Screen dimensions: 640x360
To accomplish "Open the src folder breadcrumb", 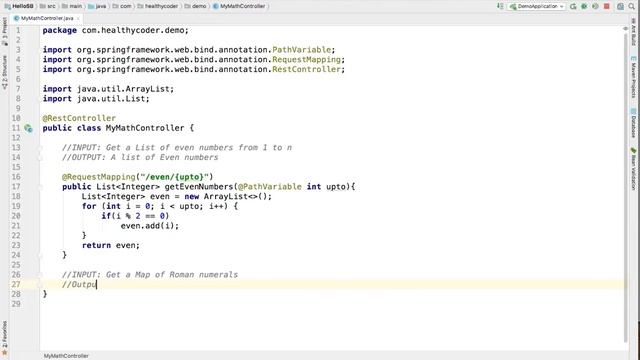I will click(48, 6).
